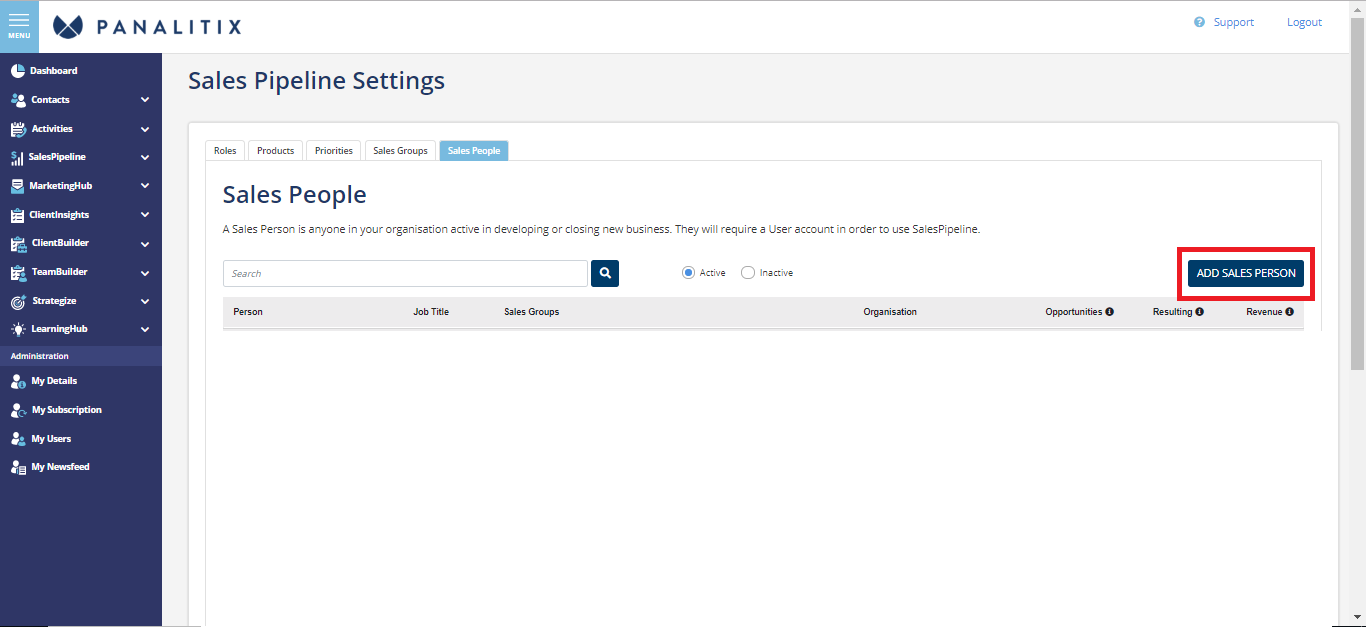The width and height of the screenshot is (1366, 627).
Task: Expand the LearningHub menu chevron
Action: click(145, 330)
